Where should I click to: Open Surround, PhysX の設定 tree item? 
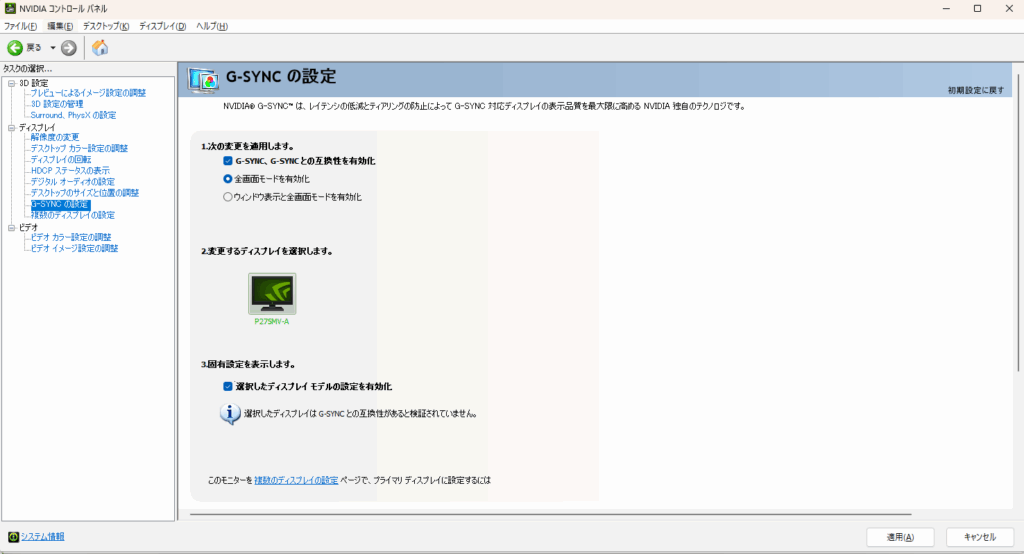73,115
